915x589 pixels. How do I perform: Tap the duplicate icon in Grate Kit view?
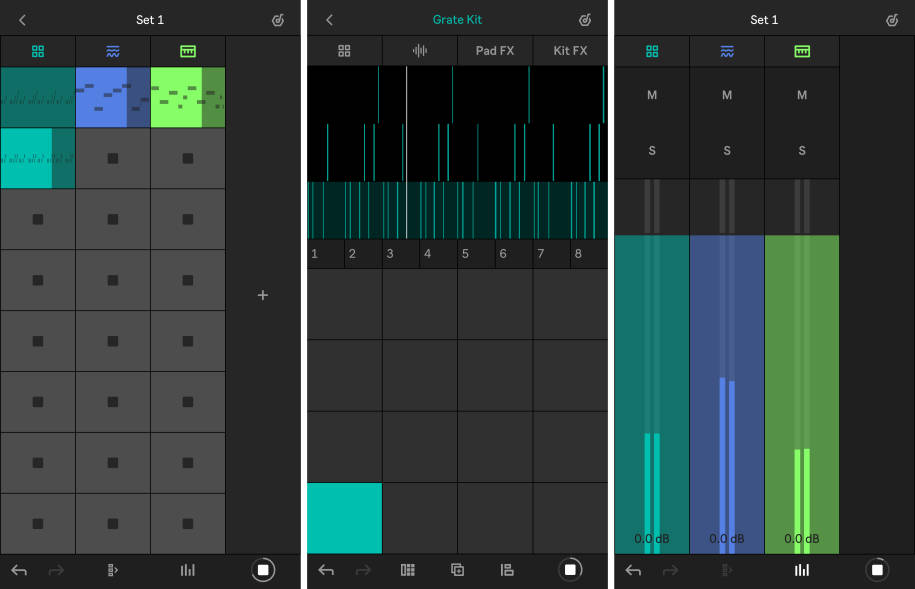[457, 570]
